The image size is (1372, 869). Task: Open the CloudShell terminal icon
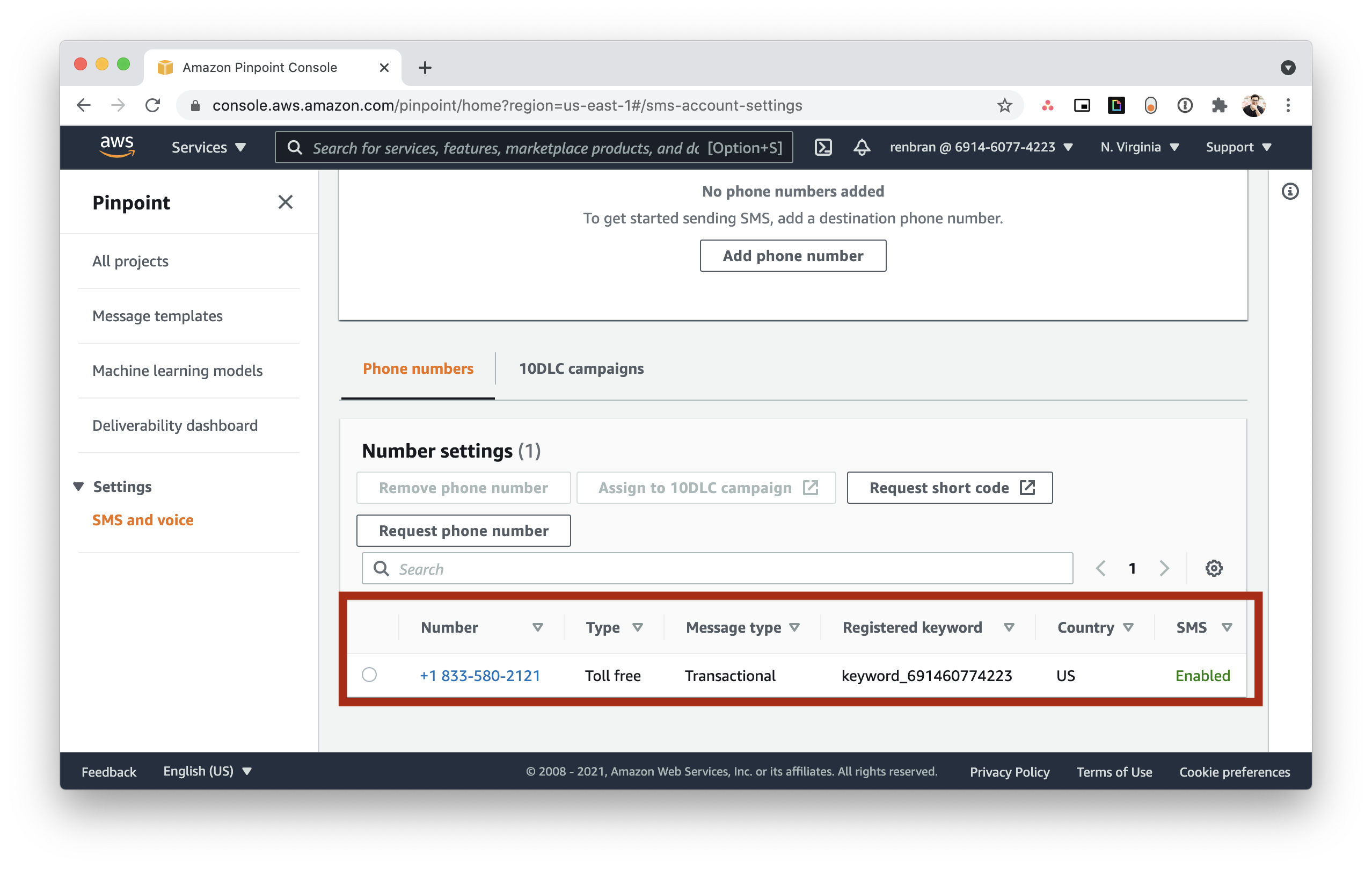[x=823, y=147]
